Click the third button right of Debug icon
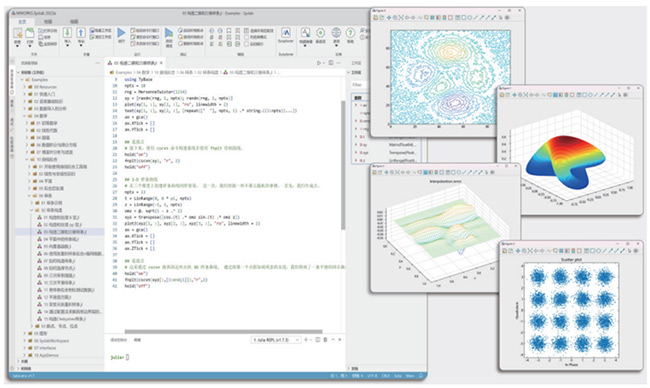 coord(191,44)
